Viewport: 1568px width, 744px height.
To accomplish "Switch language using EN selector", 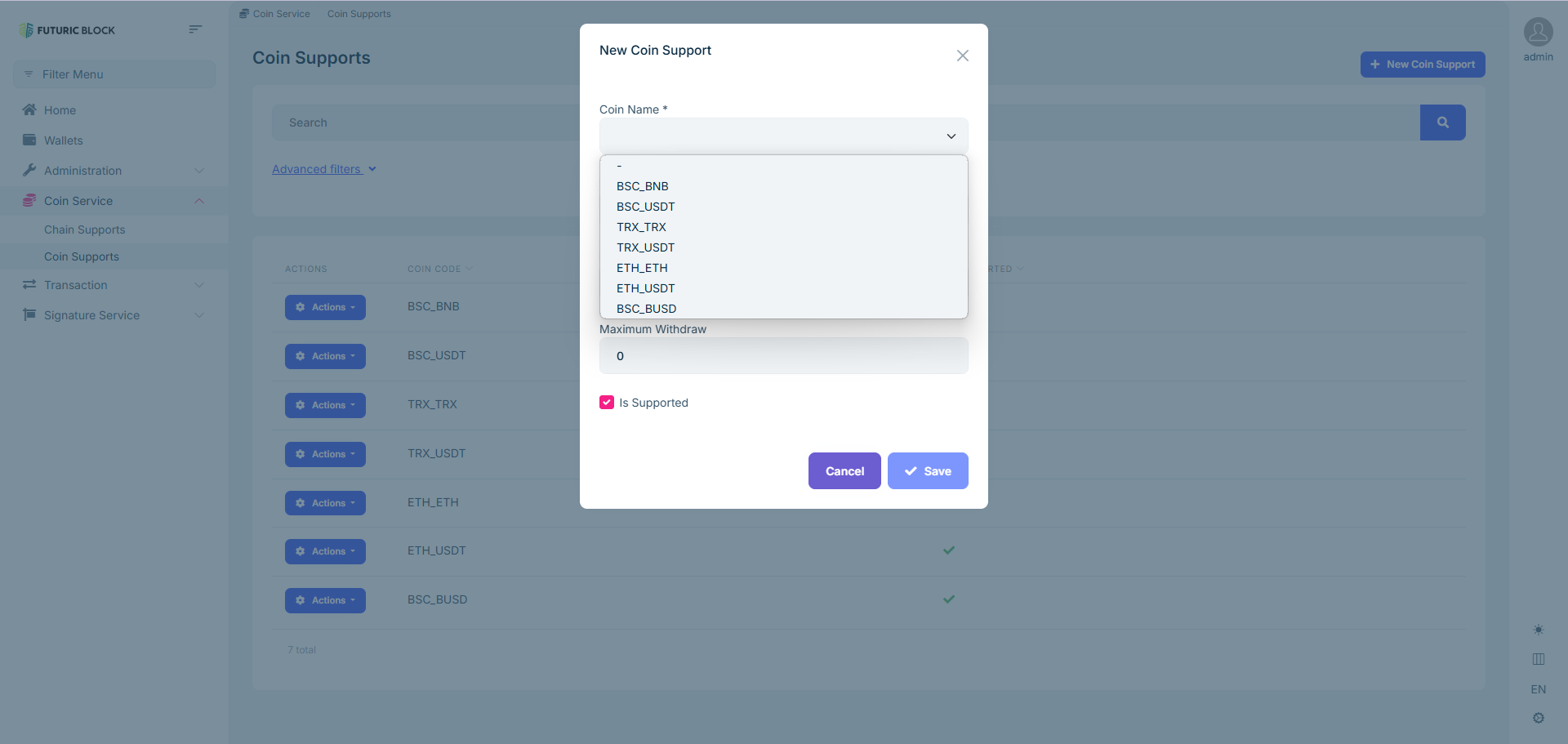I will click(1538, 689).
